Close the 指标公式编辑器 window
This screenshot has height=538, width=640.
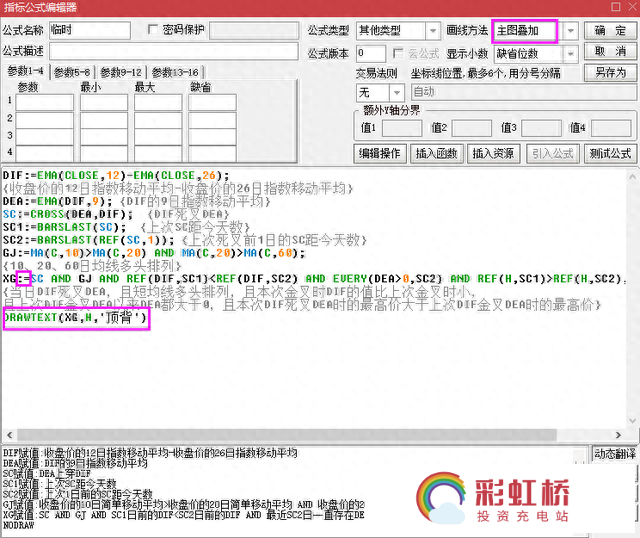[633, 7]
